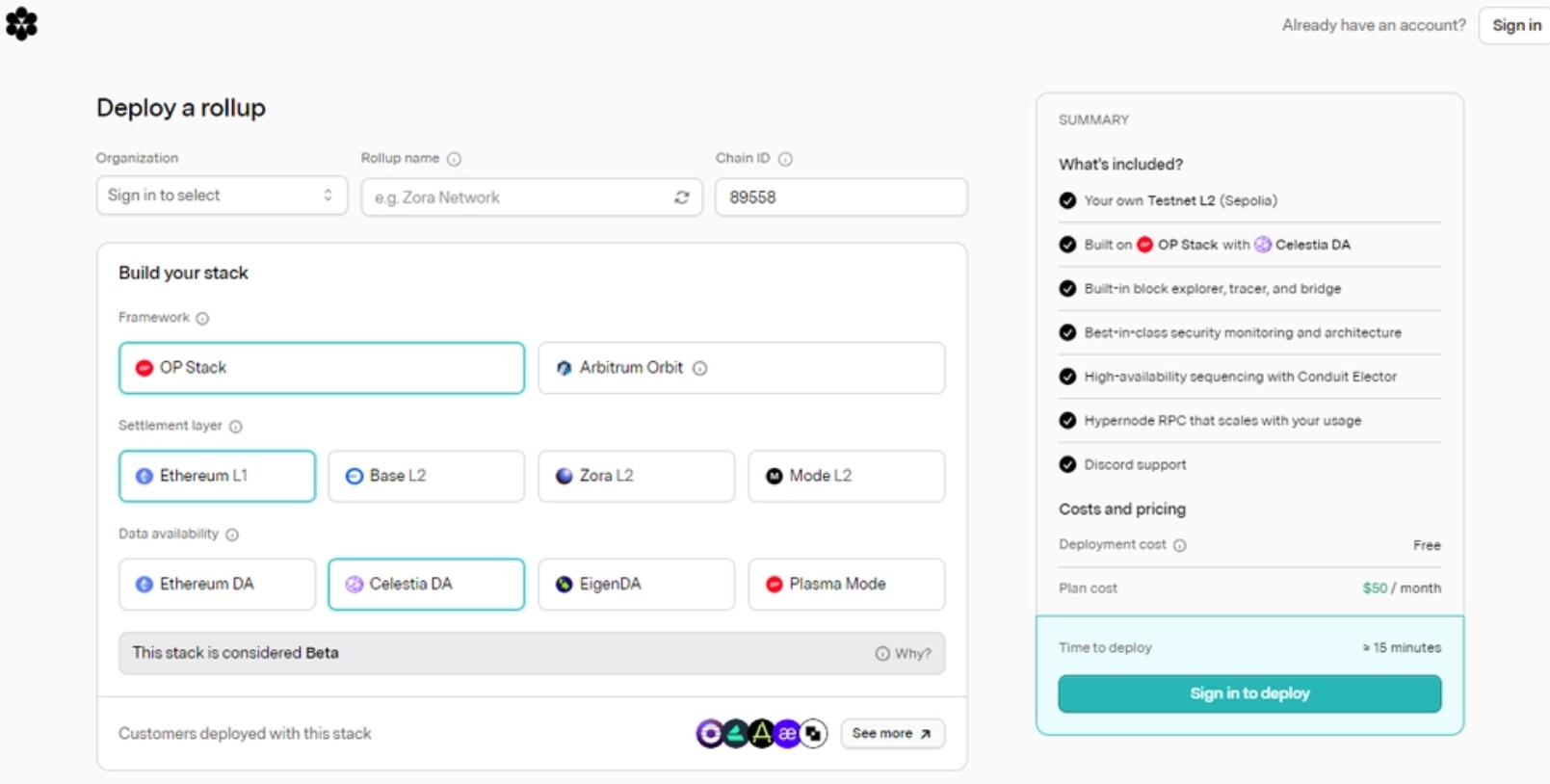
Task: Focus the Rollup name input field
Action: tap(532, 197)
